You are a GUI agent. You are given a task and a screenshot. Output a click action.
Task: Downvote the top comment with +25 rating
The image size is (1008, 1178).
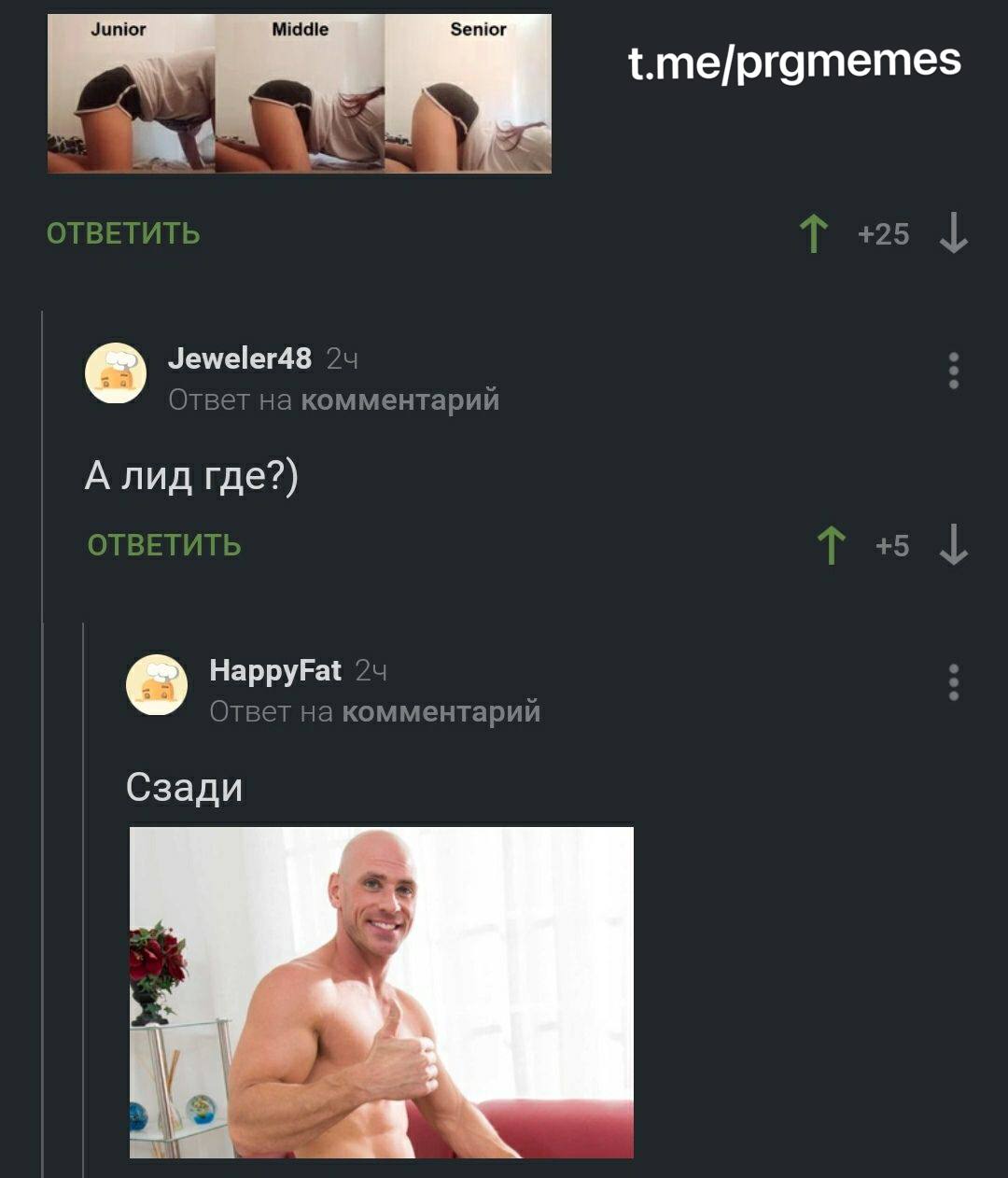point(953,233)
